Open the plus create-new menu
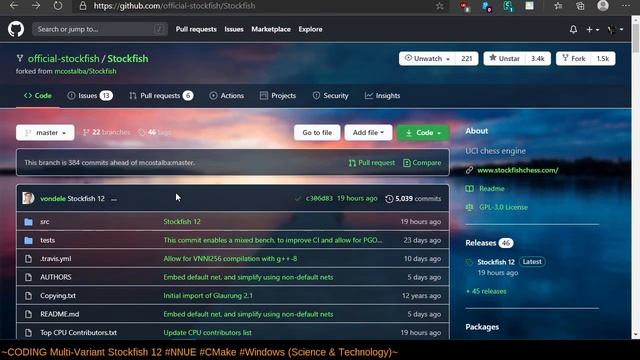This screenshot has height=360, width=640. click(x=592, y=29)
